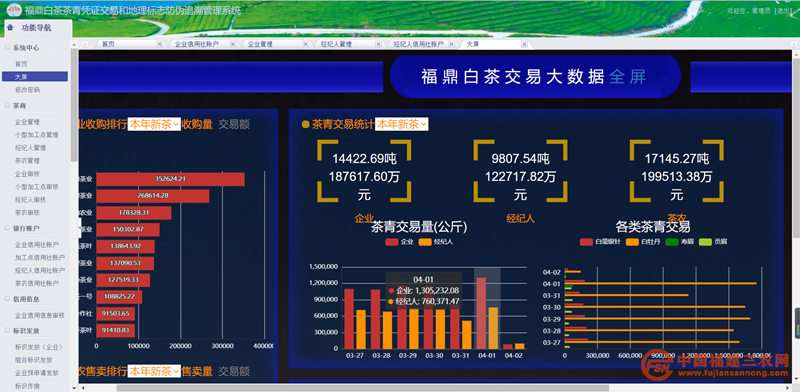This screenshot has width=800, height=392.
Task: Click the sidebar vertical scrollbar thumb
Action: [x=74, y=105]
